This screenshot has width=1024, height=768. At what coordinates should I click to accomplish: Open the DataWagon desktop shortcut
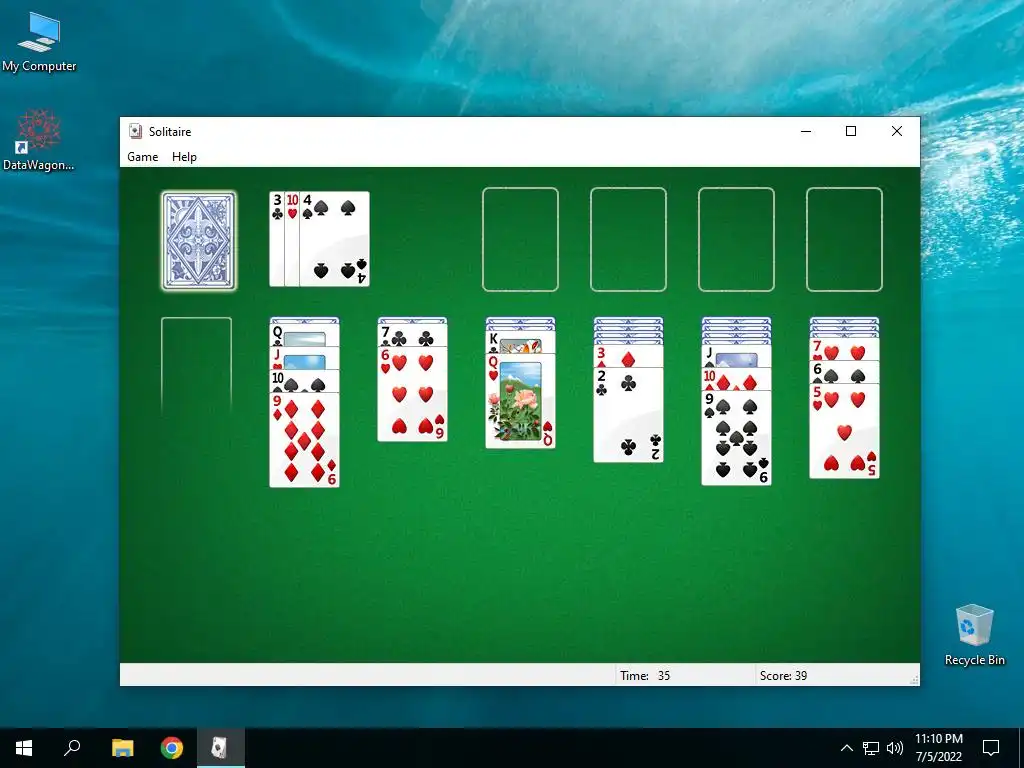(x=39, y=140)
